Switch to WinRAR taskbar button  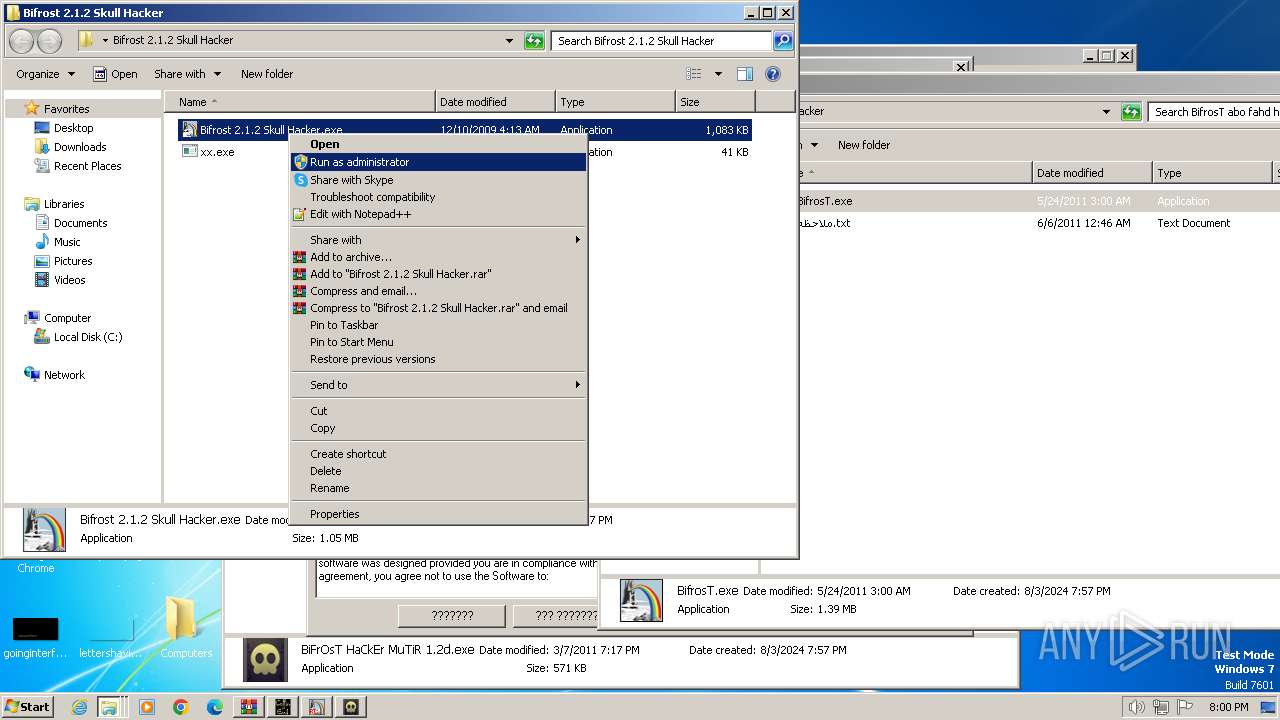(249, 707)
